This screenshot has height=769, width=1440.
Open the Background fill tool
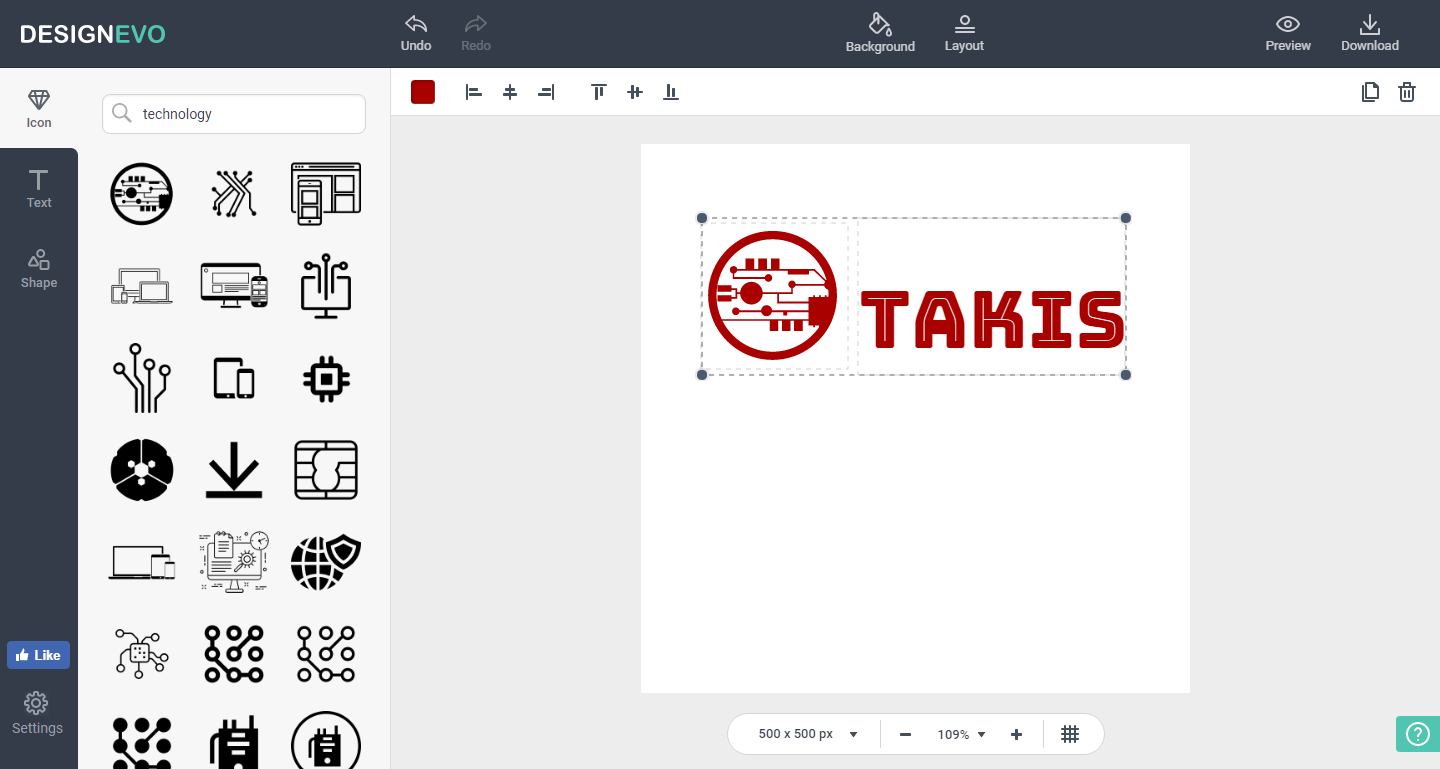coord(880,24)
